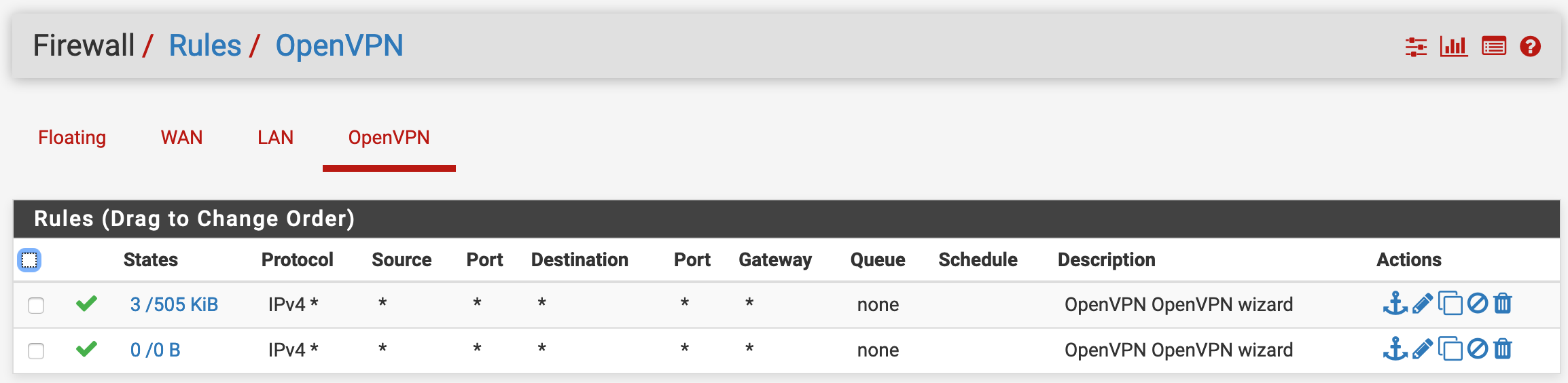Screen dimensions: 1568x383
Task: Switch to the Floating tab
Action: 72,137
